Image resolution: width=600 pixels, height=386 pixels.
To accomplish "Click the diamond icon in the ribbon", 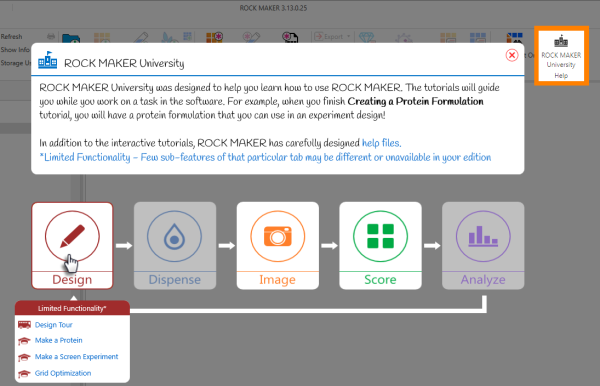I will (367, 37).
